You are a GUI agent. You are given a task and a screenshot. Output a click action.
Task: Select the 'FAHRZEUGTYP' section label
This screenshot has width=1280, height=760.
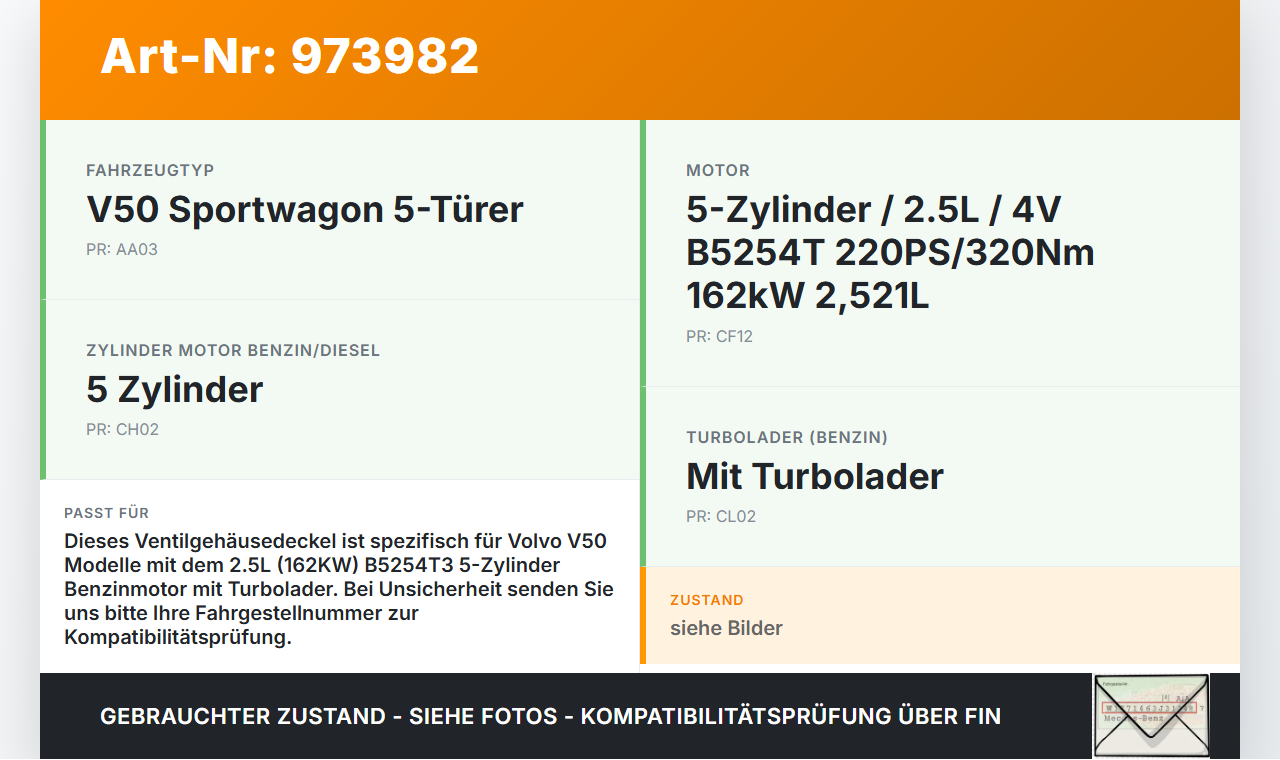pos(150,170)
